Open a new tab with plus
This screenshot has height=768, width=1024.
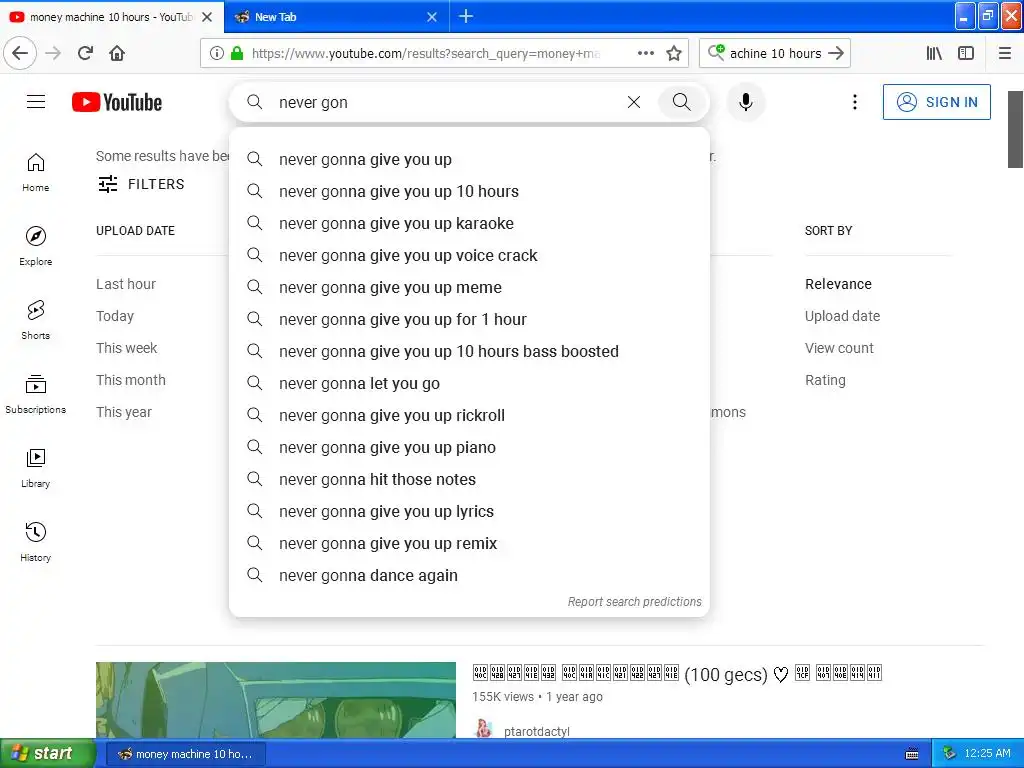point(466,16)
